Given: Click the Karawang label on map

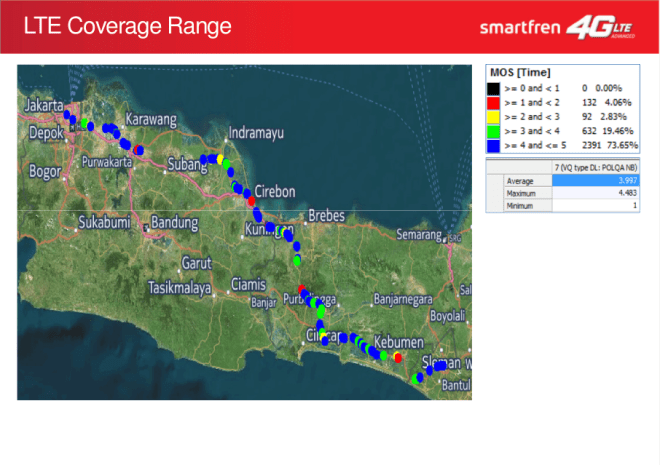Looking at the screenshot, I should coord(151,120).
